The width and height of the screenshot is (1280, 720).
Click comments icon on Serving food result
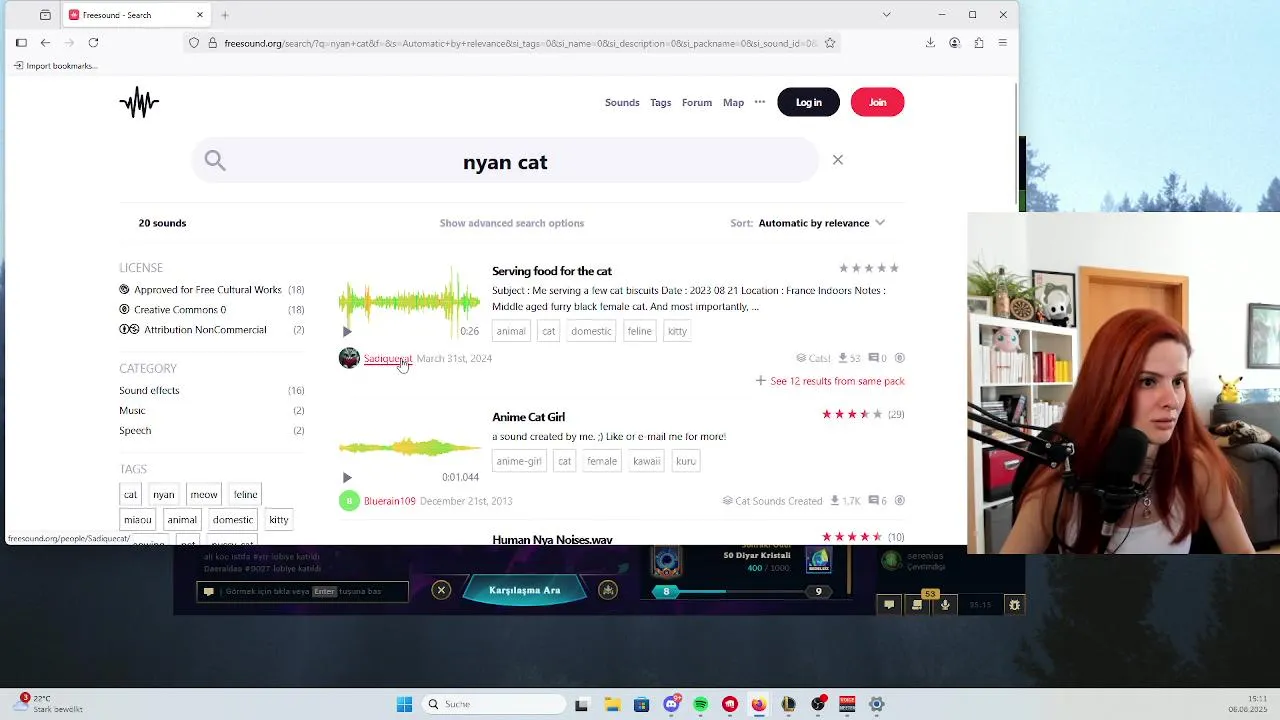(x=873, y=358)
